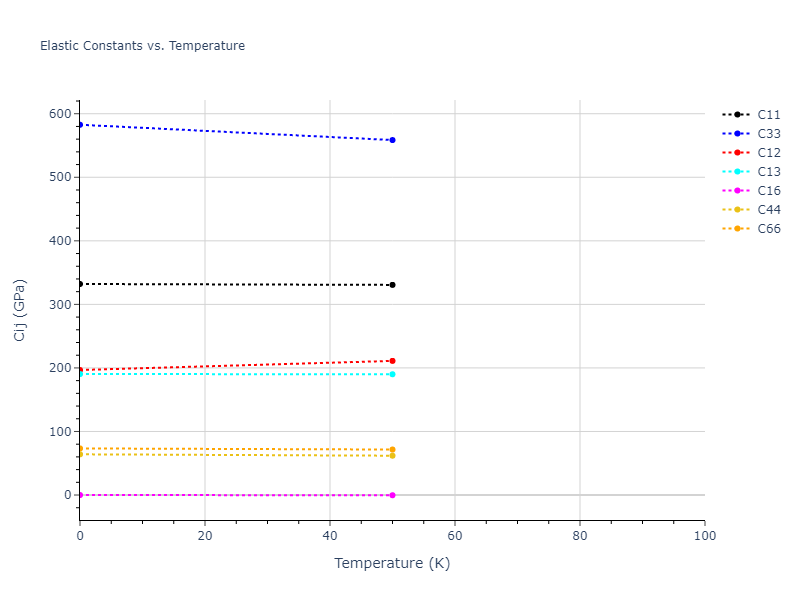Screen dimensions: 800x600
Task: Toggle the C66 series in the legend
Action: (768, 229)
